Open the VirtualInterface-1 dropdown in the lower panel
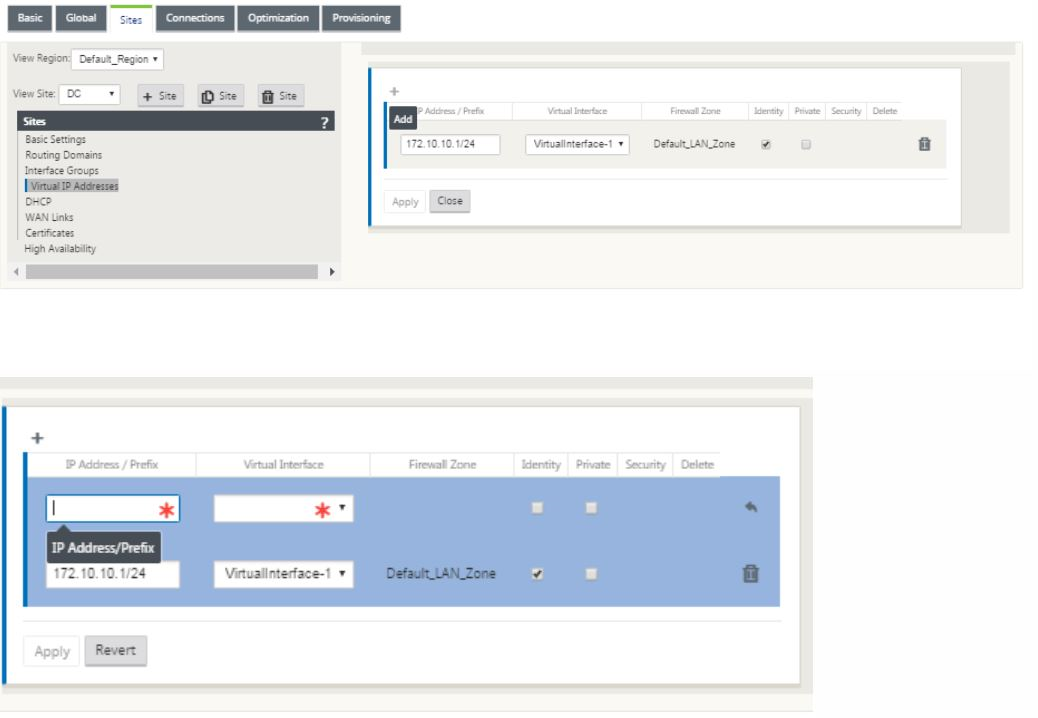Image resolution: width=1038 pixels, height=718 pixels. [283, 574]
